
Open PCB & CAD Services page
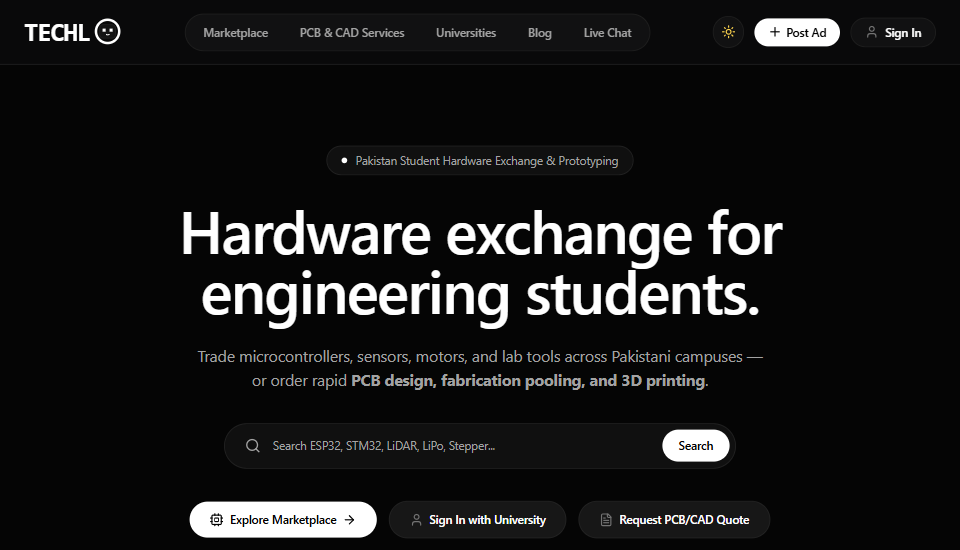[352, 33]
